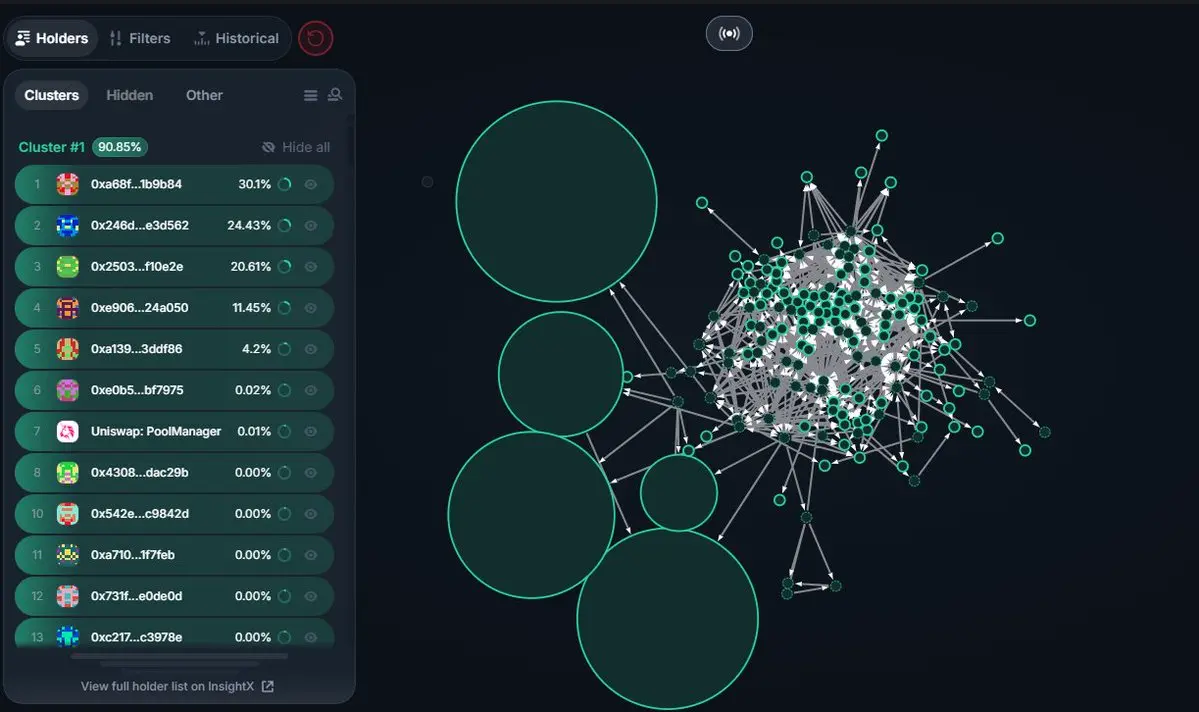This screenshot has width=1199, height=712.
Task: Click circle icon next to 11.45%
Action: pos(284,307)
